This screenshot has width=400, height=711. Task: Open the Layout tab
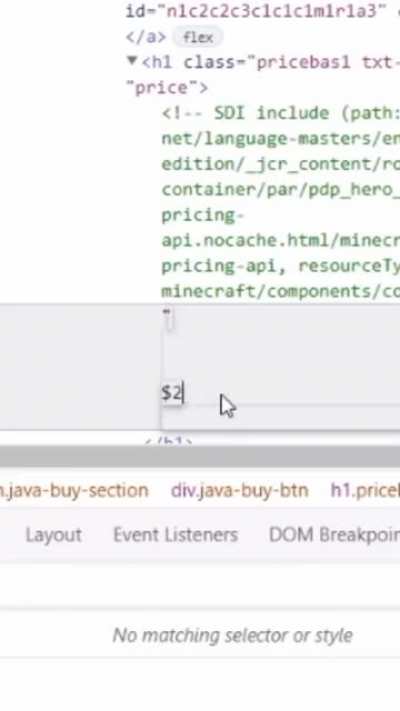coord(54,535)
